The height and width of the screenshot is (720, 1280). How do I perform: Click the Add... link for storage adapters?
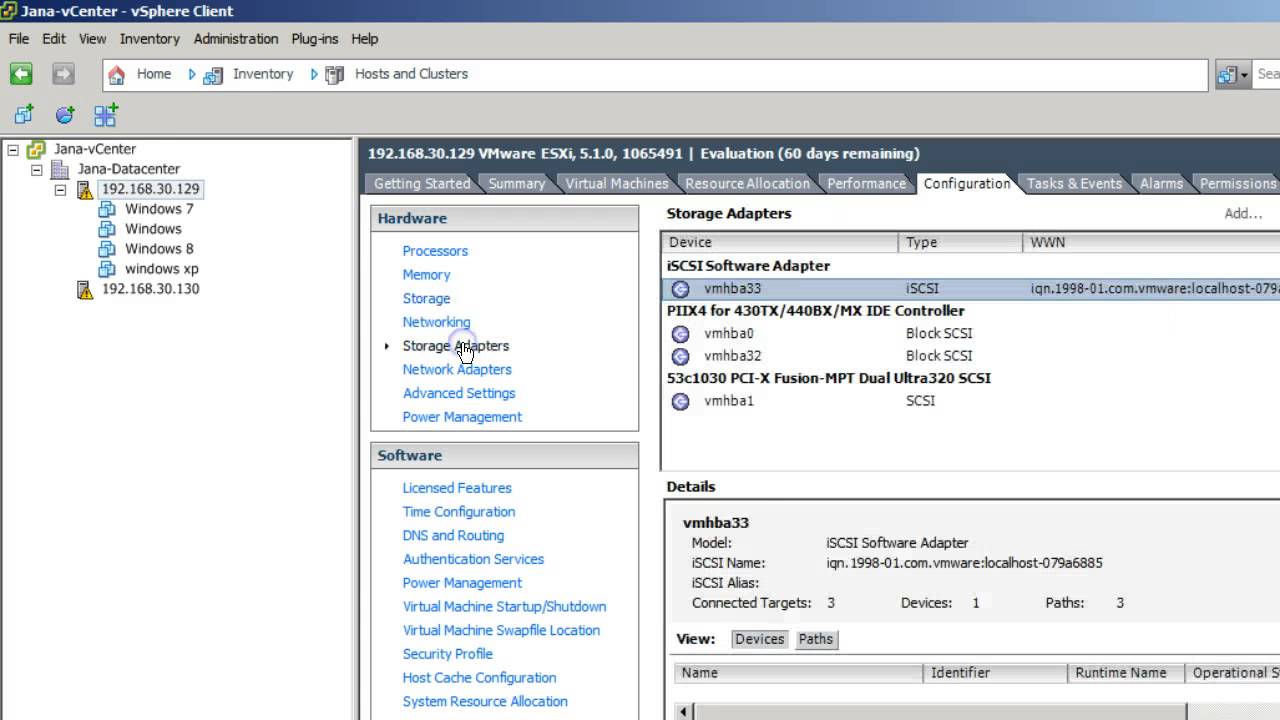click(1243, 214)
